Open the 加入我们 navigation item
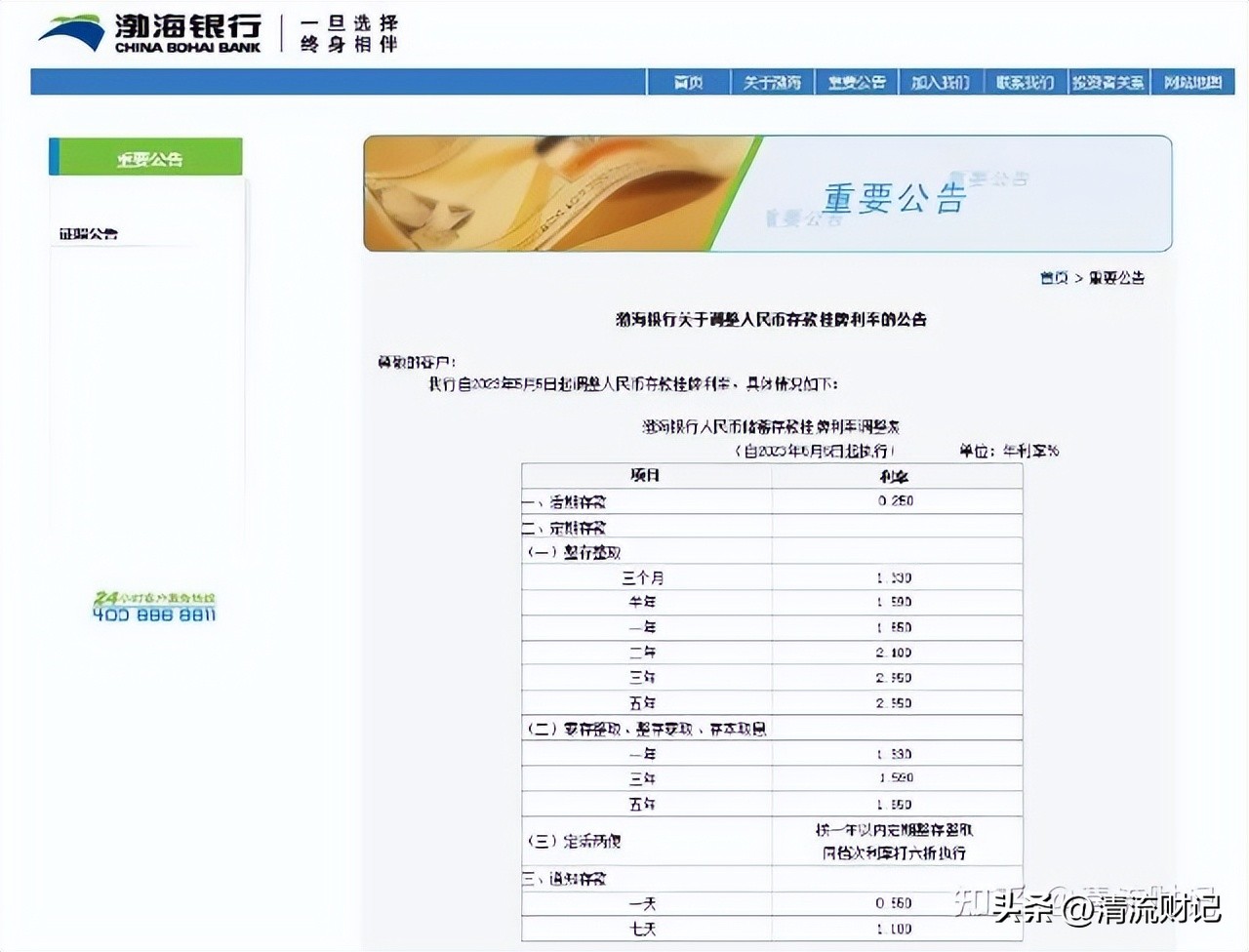 point(941,82)
